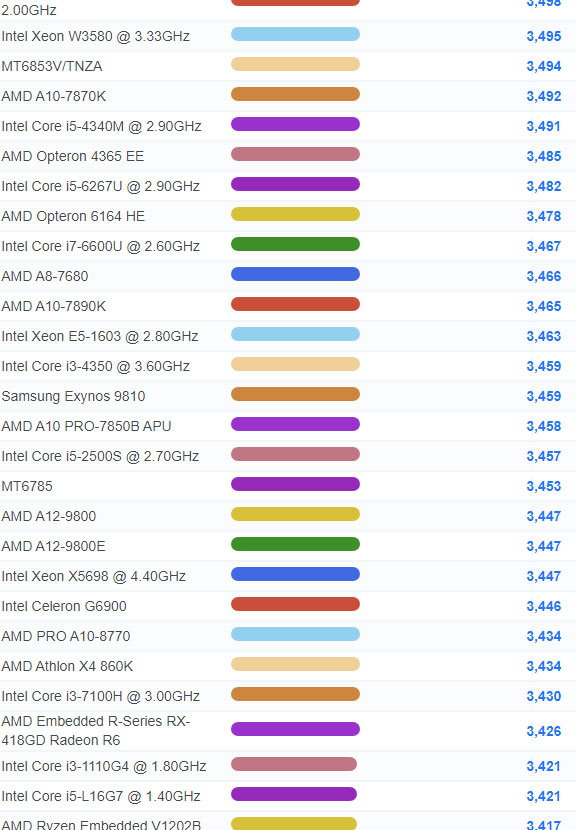Viewport: 576px width, 830px height.
Task: Click the yellow bar for AMD A12-9800
Action: tap(295, 514)
